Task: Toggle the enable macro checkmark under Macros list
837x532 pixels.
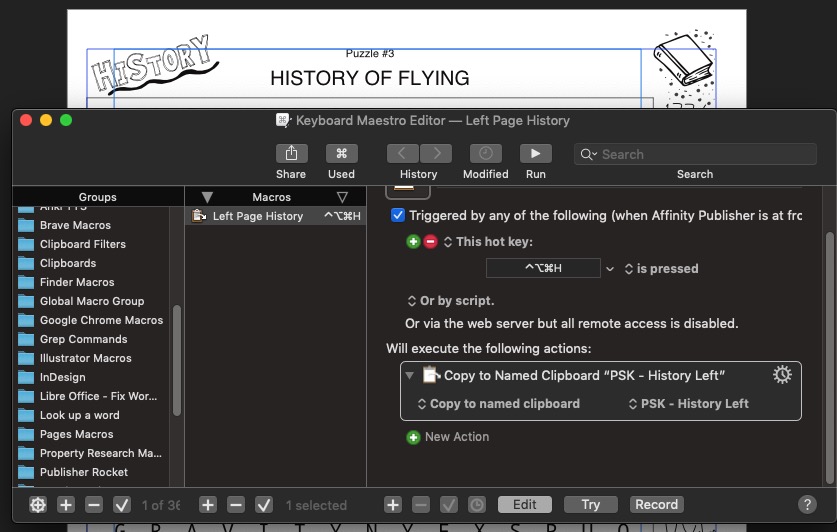Action: tap(264, 505)
